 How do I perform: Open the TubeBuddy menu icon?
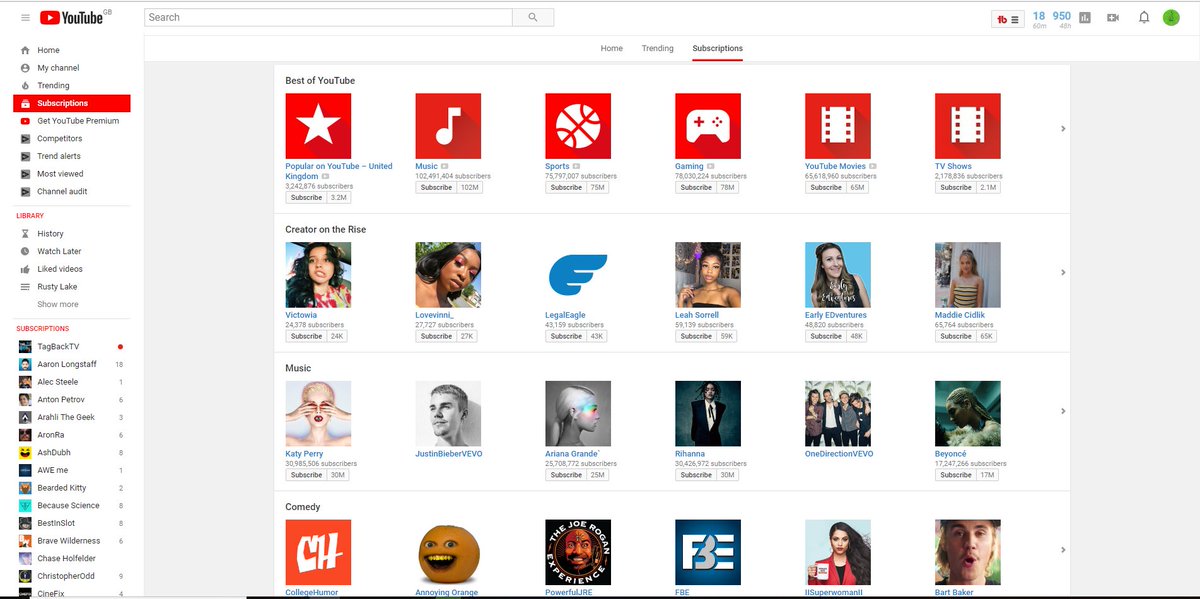(x=1006, y=18)
